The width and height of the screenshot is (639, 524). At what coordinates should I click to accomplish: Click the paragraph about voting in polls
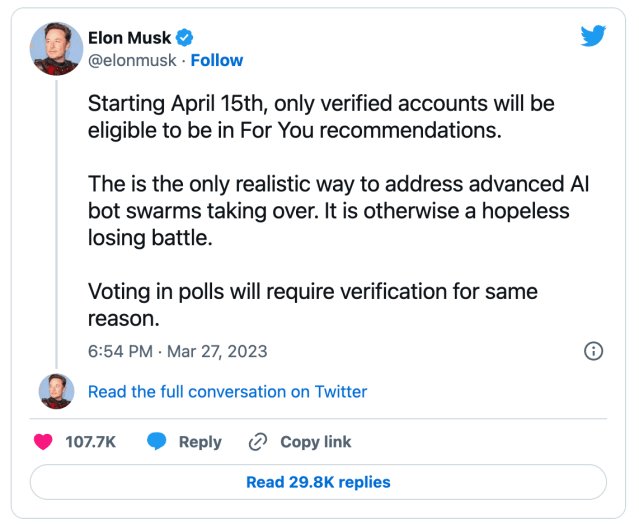click(312, 304)
